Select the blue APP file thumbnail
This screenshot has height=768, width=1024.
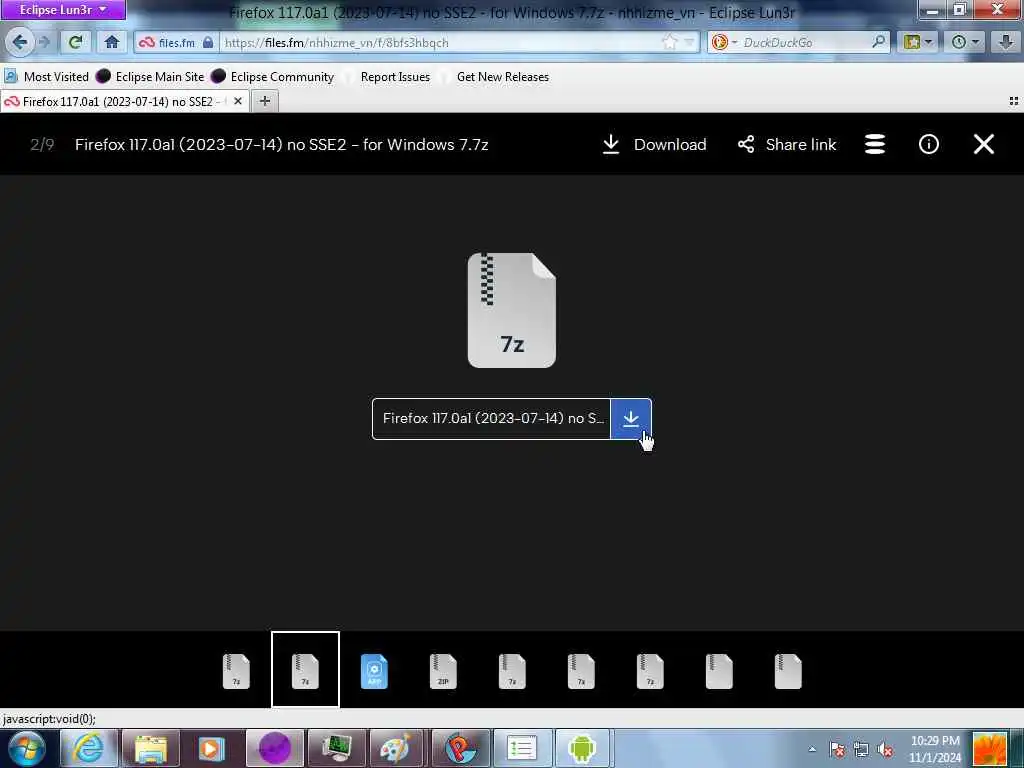click(x=374, y=671)
